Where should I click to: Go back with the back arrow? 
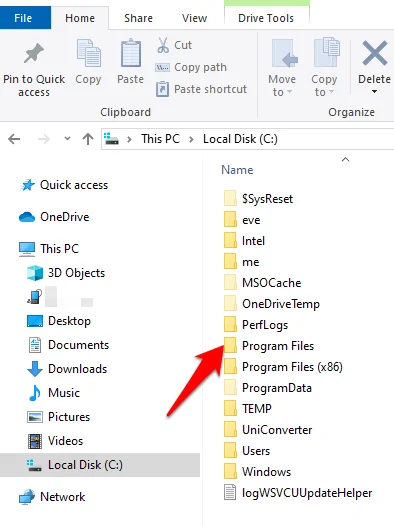tap(14, 139)
